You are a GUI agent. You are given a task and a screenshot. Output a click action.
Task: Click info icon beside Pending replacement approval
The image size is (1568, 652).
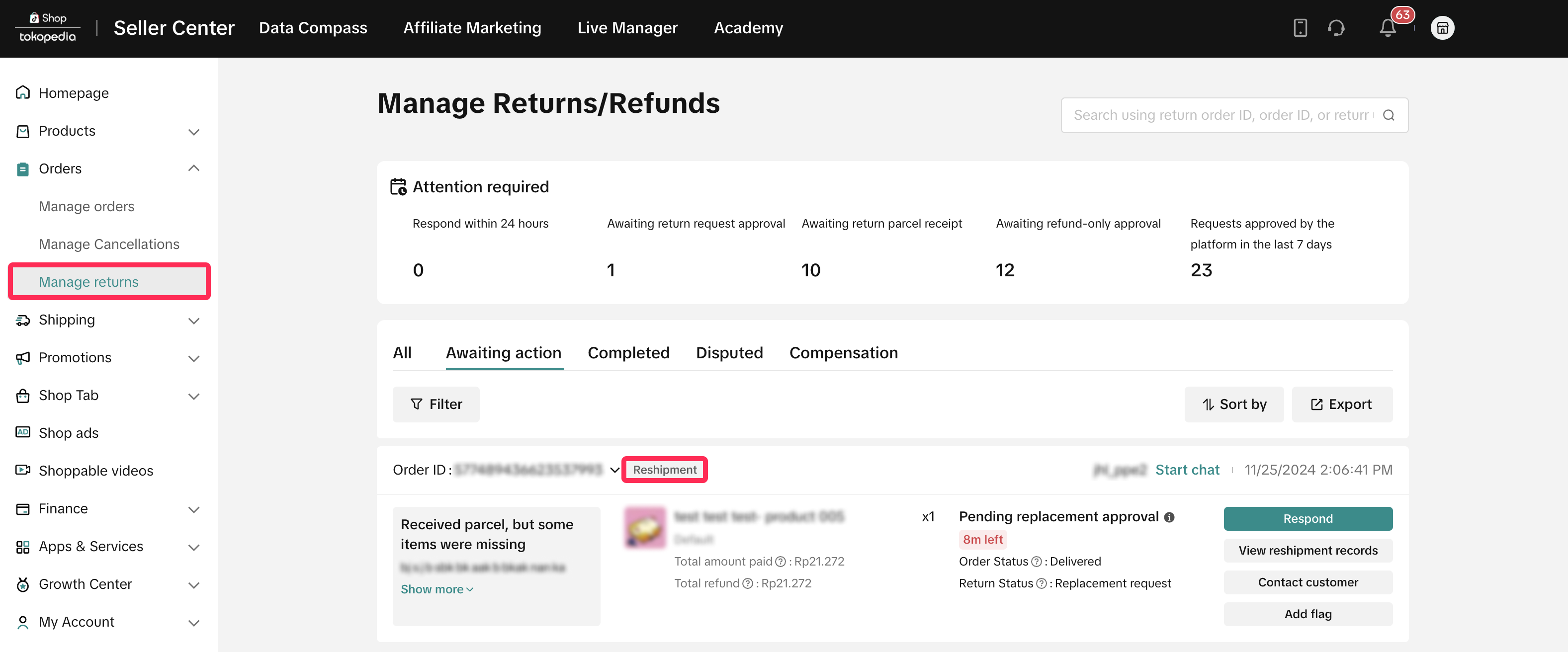coord(1169,517)
